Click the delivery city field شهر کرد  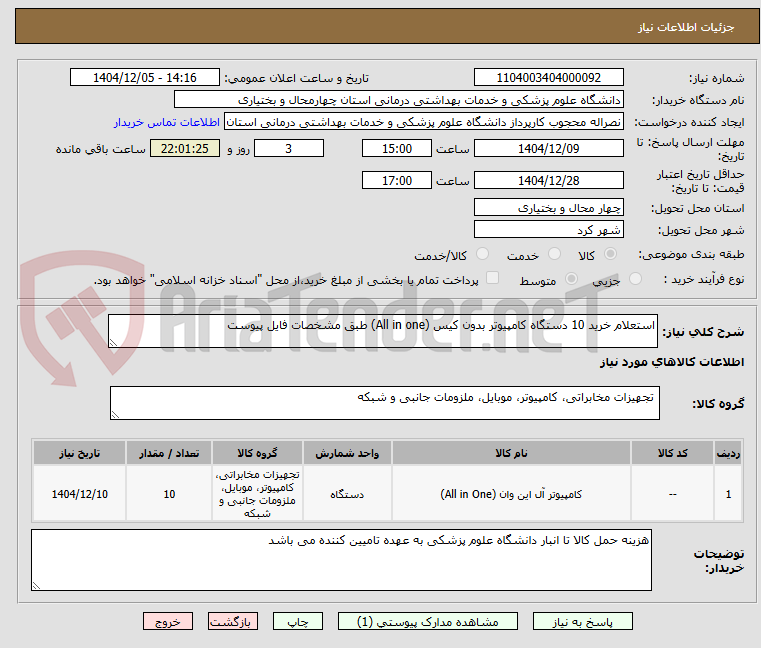click(548, 230)
